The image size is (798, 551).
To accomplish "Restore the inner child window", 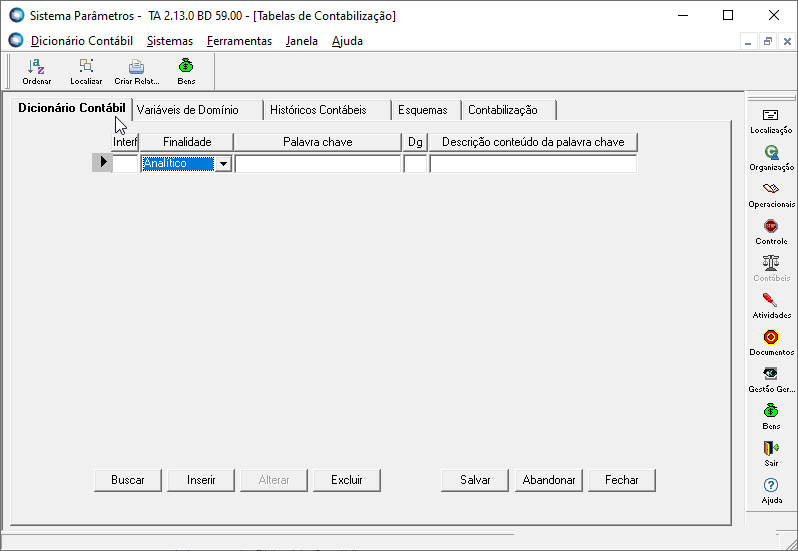I will tap(767, 41).
